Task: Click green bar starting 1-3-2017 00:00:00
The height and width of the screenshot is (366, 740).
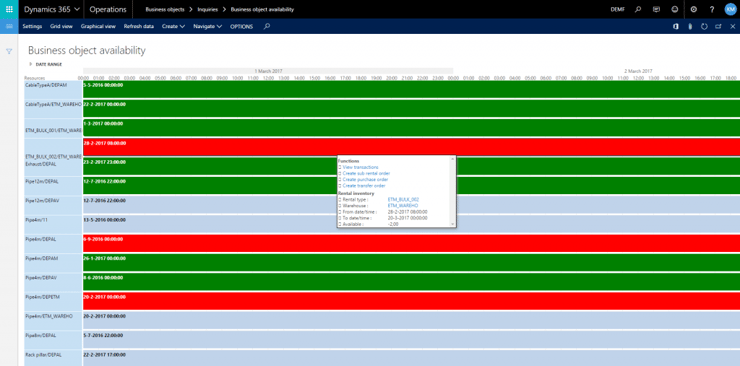Action: click(412, 128)
